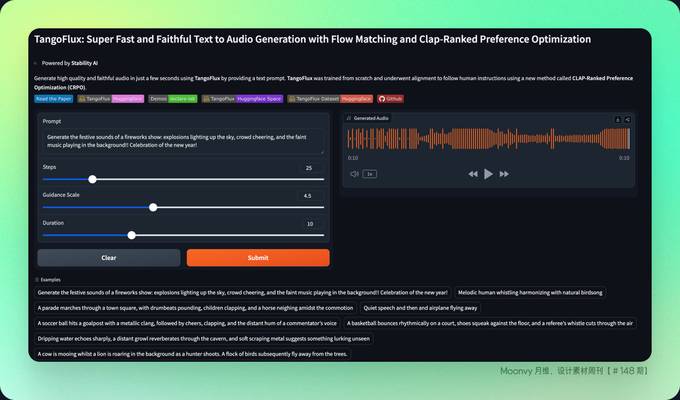Adjust the Steps slider

[x=183, y=179]
